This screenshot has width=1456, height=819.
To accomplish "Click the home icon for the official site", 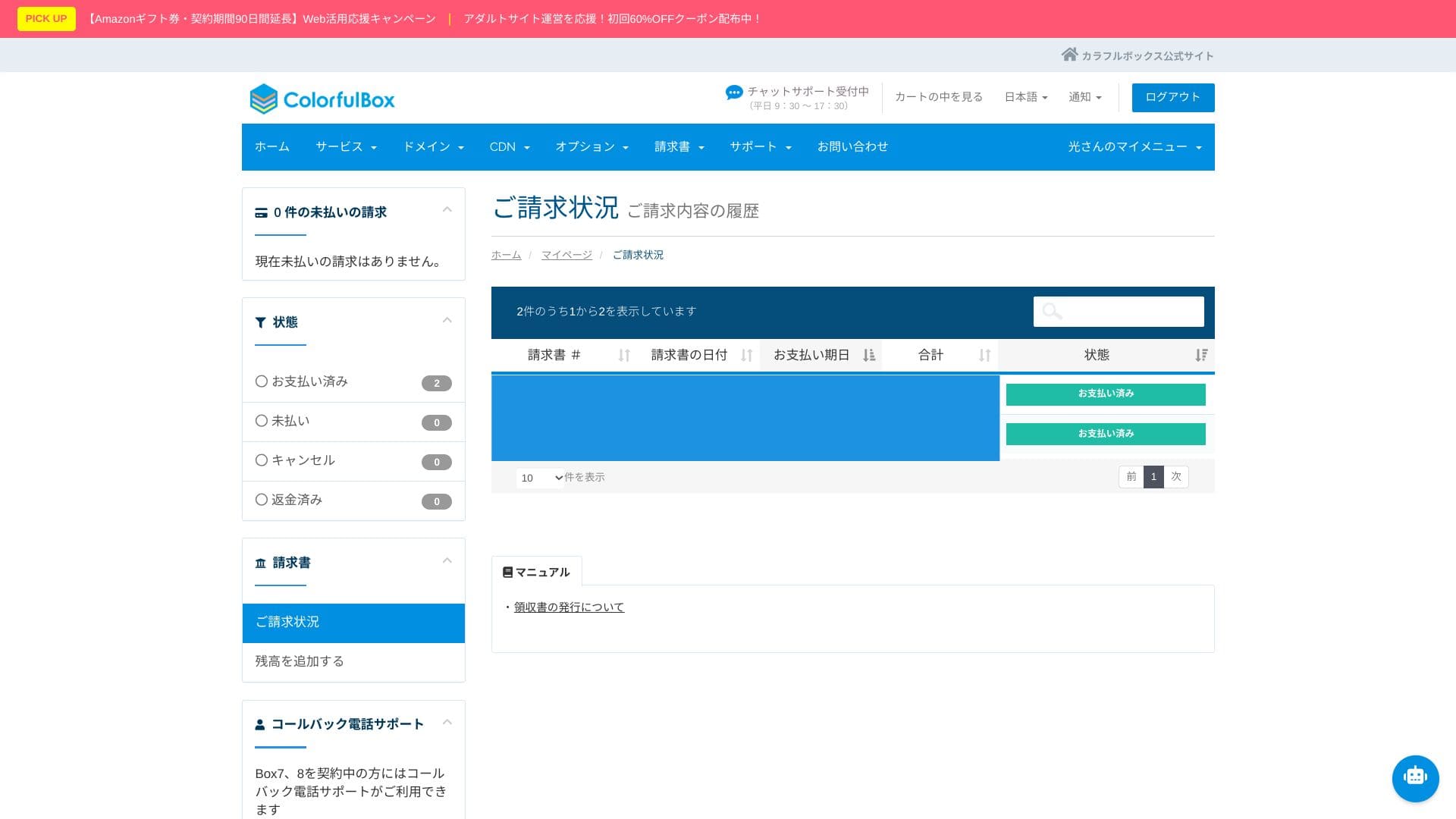I will click(1069, 55).
